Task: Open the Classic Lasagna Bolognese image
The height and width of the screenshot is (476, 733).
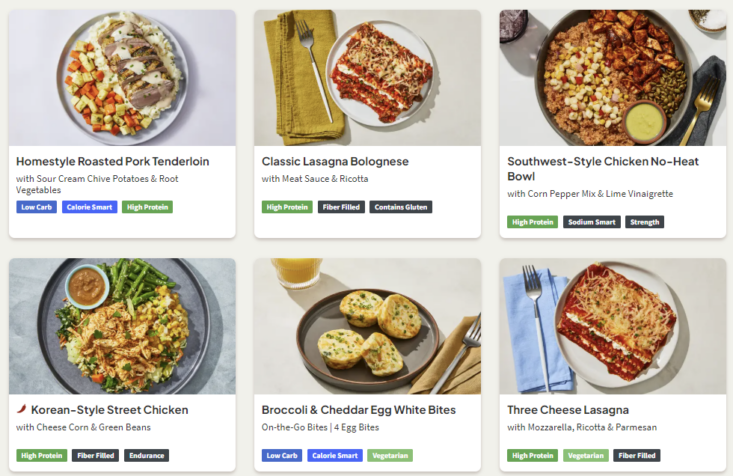Action: [x=367, y=78]
